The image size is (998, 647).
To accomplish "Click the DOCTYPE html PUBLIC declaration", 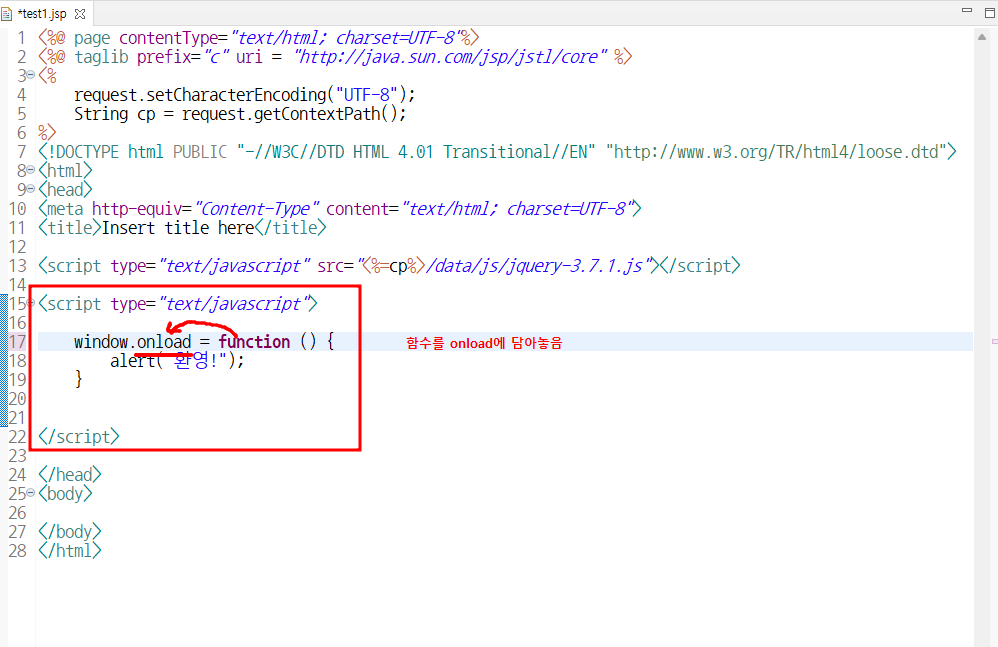I will point(497,152).
